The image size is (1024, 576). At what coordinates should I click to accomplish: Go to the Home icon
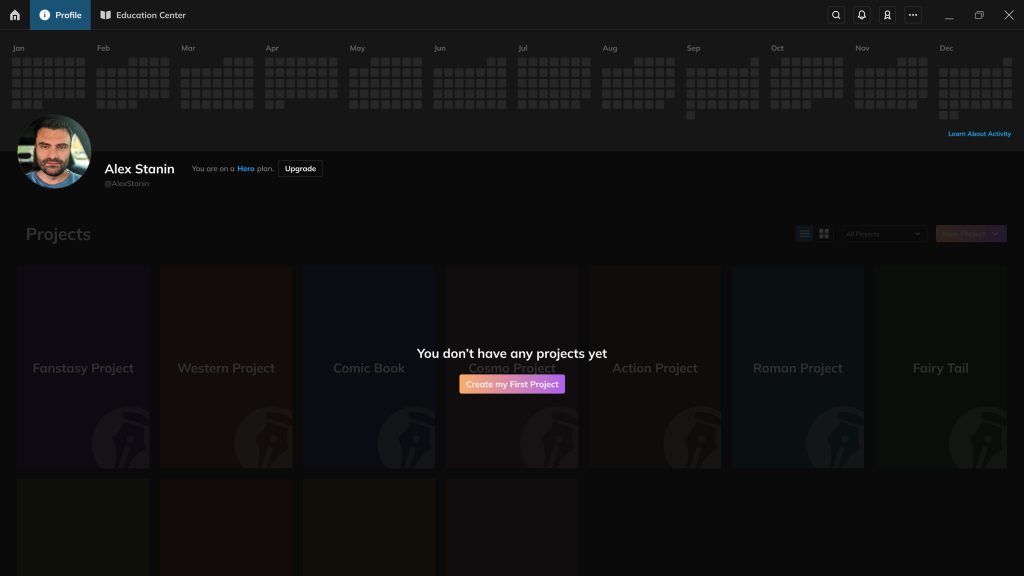[x=15, y=15]
